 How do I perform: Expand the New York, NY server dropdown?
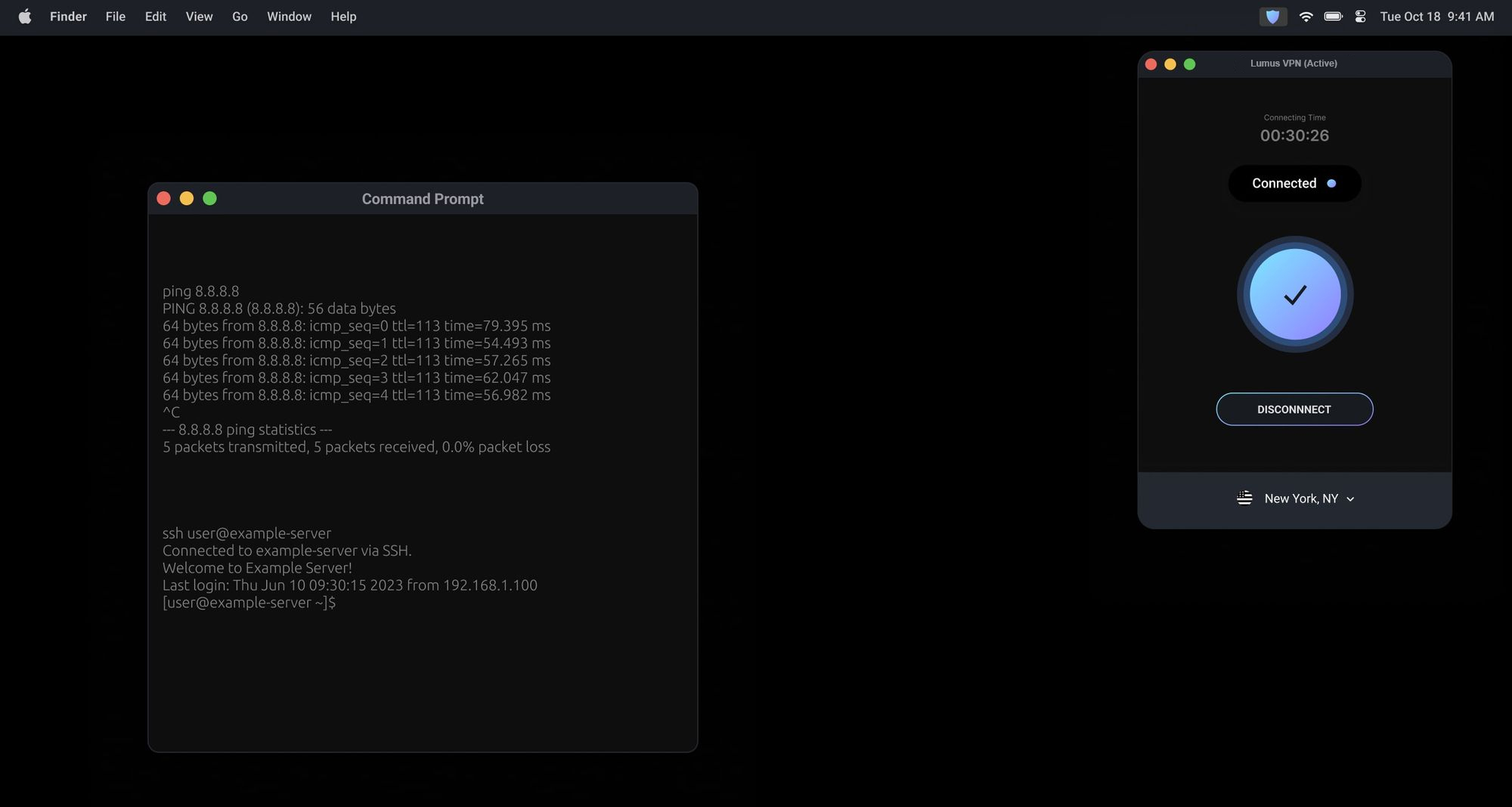[x=1300, y=498]
